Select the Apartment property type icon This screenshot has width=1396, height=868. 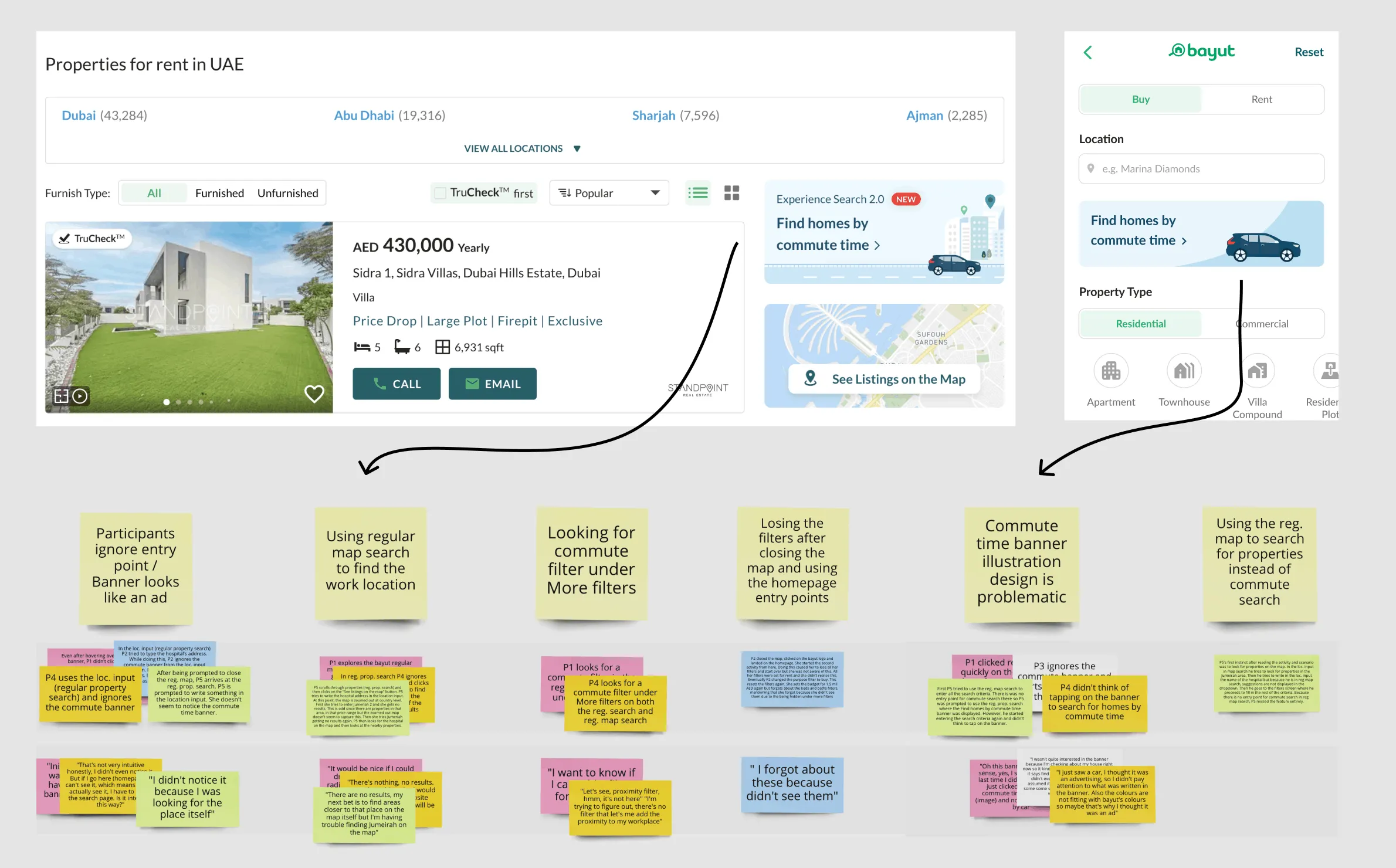click(x=1110, y=371)
